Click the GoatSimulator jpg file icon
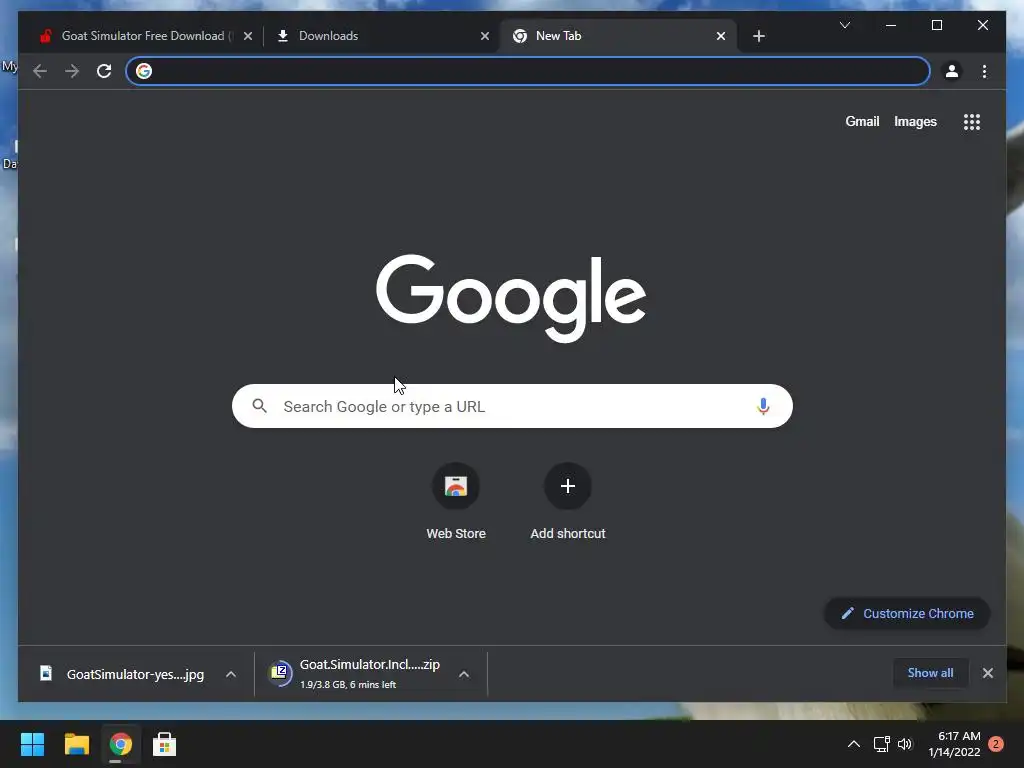1024x768 pixels. point(46,673)
